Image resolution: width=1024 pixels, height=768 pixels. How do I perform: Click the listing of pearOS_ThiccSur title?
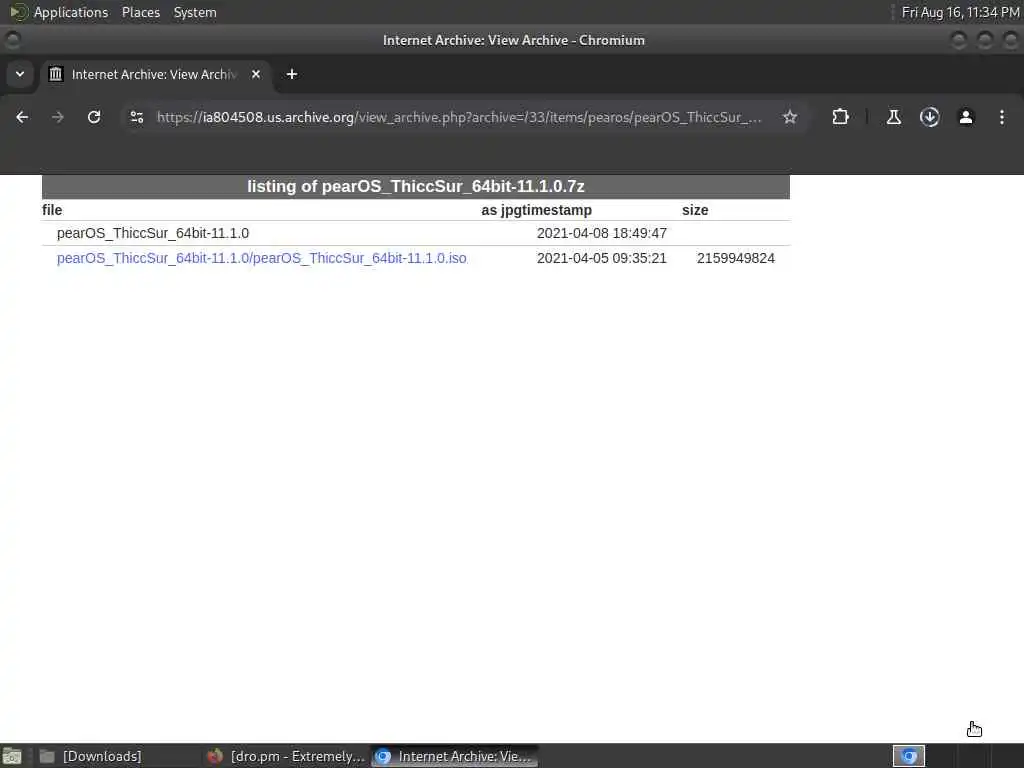point(415,186)
